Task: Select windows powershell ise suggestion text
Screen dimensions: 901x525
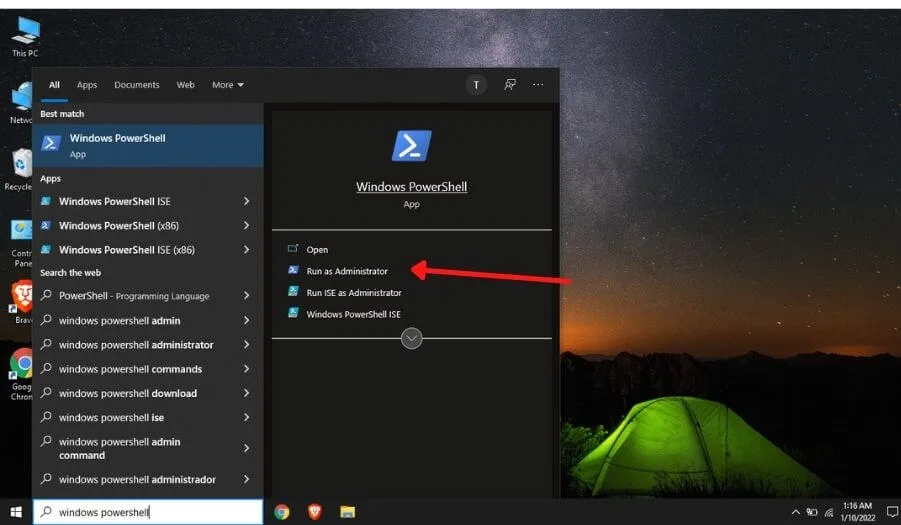Action: (111, 418)
